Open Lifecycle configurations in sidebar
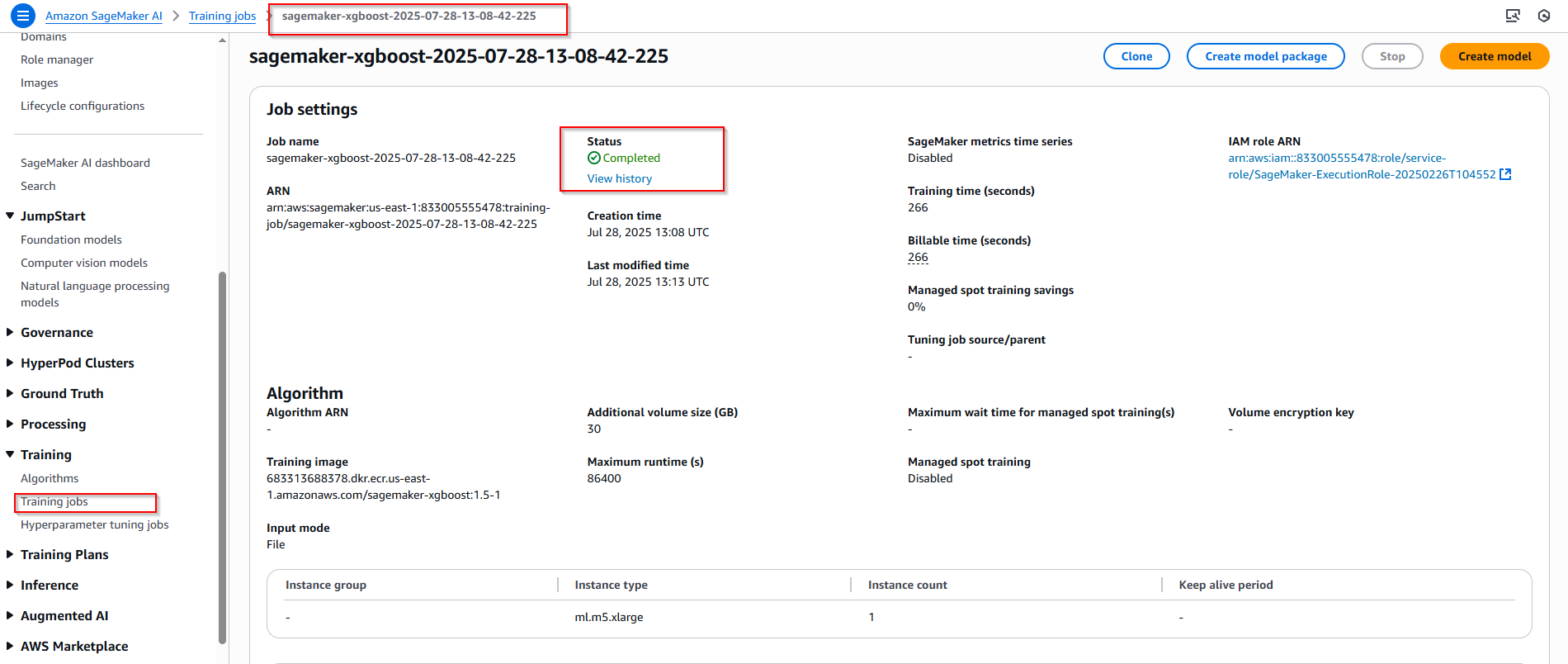 [83, 106]
